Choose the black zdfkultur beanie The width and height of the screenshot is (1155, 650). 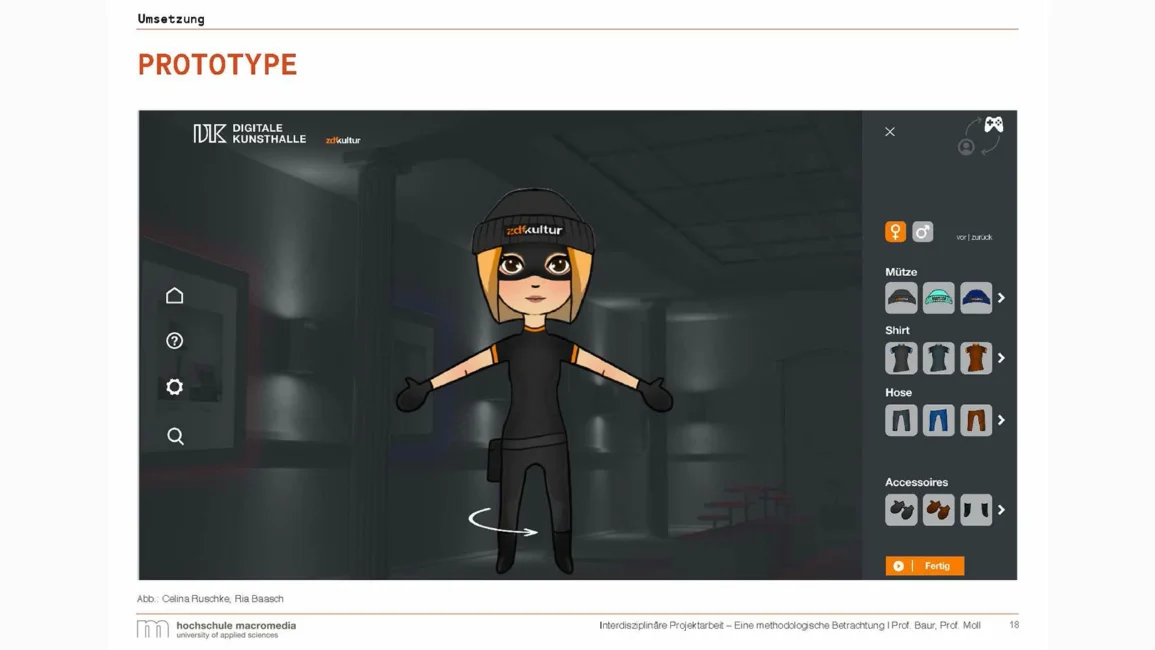pos(901,298)
